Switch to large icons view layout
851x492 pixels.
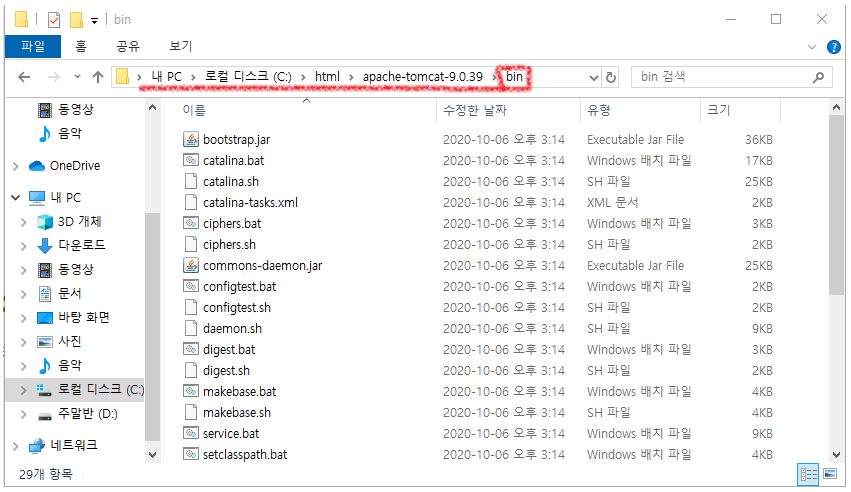[830, 475]
